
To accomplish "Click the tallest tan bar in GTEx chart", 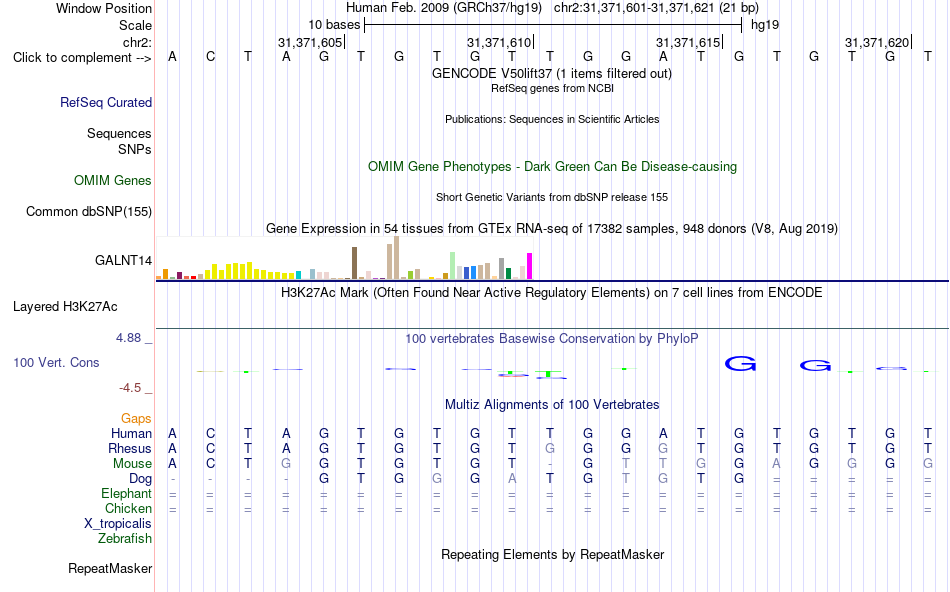I will coord(397,258).
